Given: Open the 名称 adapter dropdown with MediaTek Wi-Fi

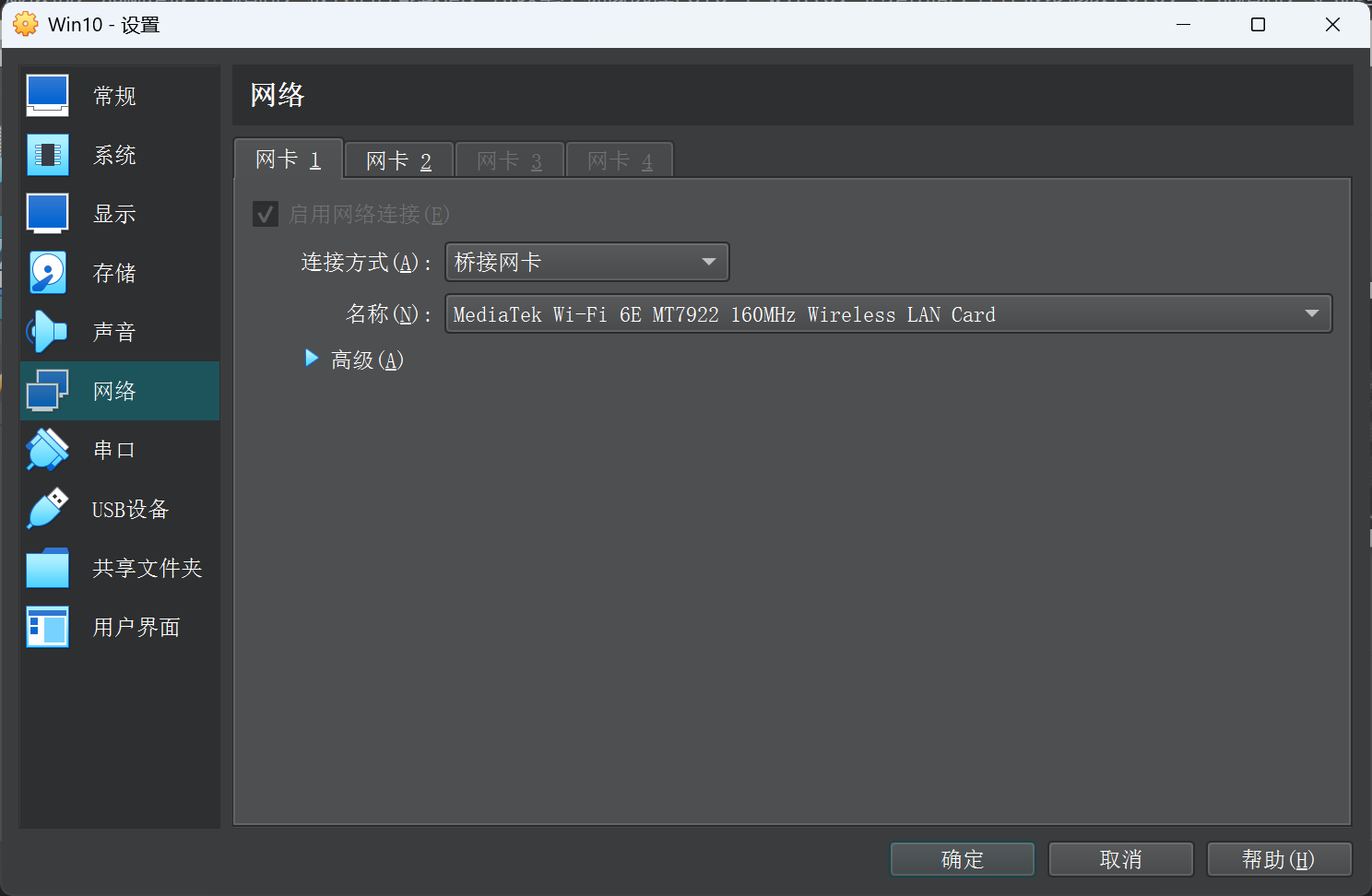Looking at the screenshot, I should click(x=888, y=314).
